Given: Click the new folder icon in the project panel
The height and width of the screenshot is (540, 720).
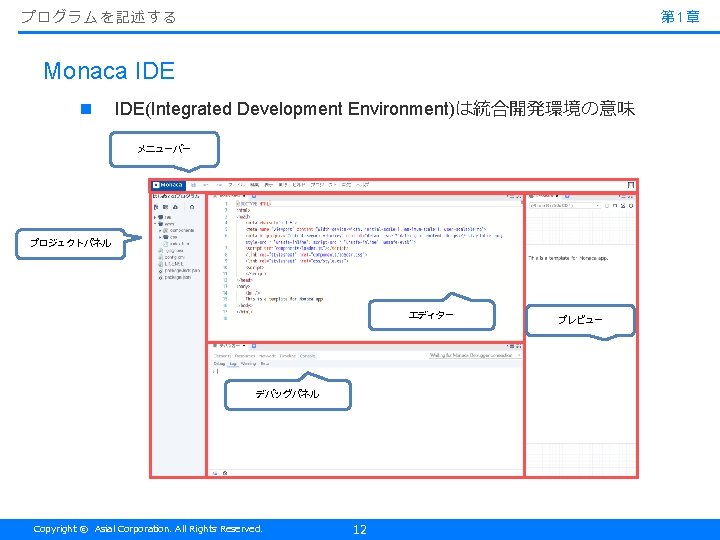Looking at the screenshot, I should pyautogui.click(x=166, y=207).
